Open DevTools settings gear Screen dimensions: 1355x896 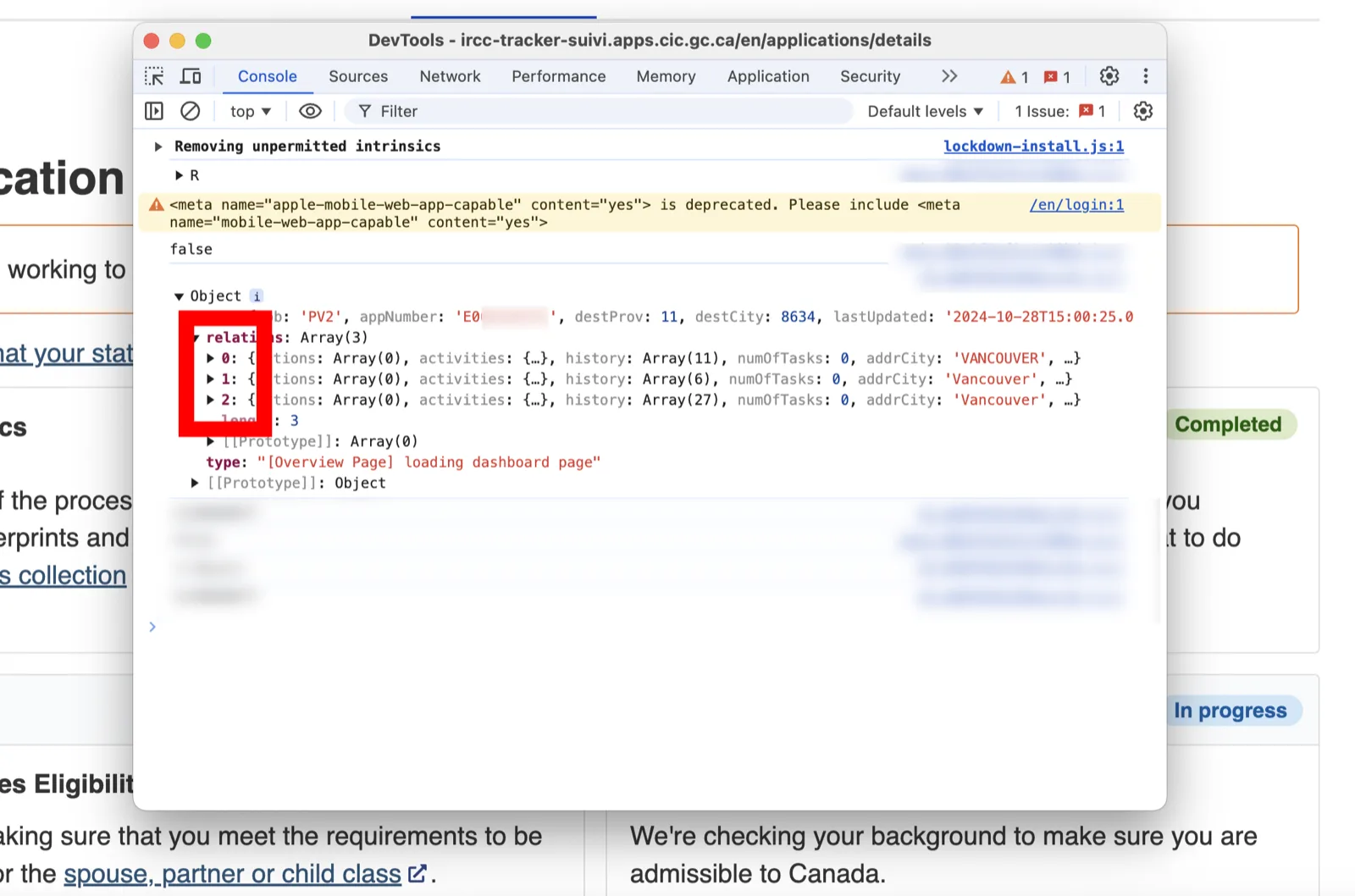pyautogui.click(x=1109, y=76)
